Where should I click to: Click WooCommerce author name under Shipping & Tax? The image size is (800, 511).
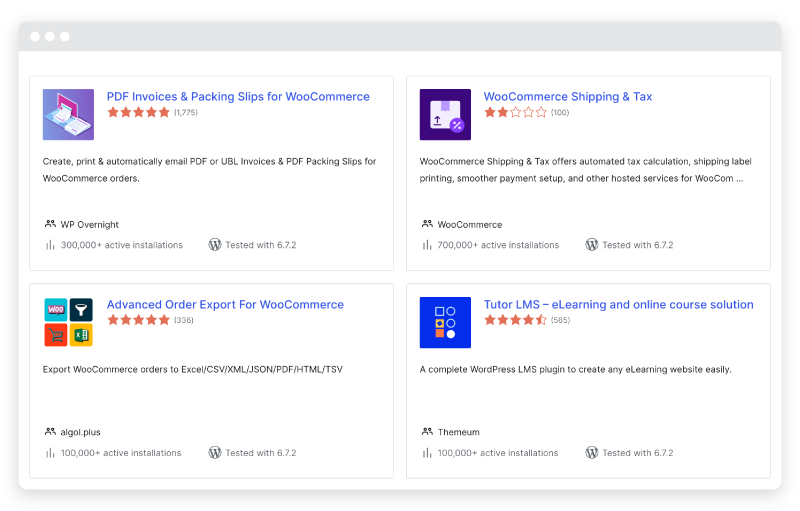click(469, 225)
